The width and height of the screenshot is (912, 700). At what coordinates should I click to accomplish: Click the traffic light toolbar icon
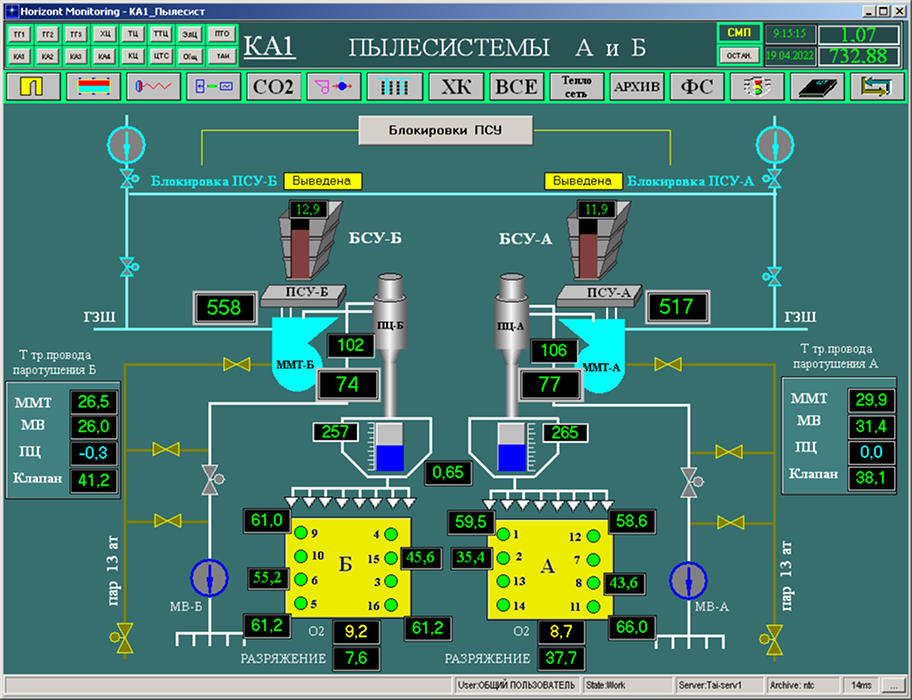[x=757, y=87]
